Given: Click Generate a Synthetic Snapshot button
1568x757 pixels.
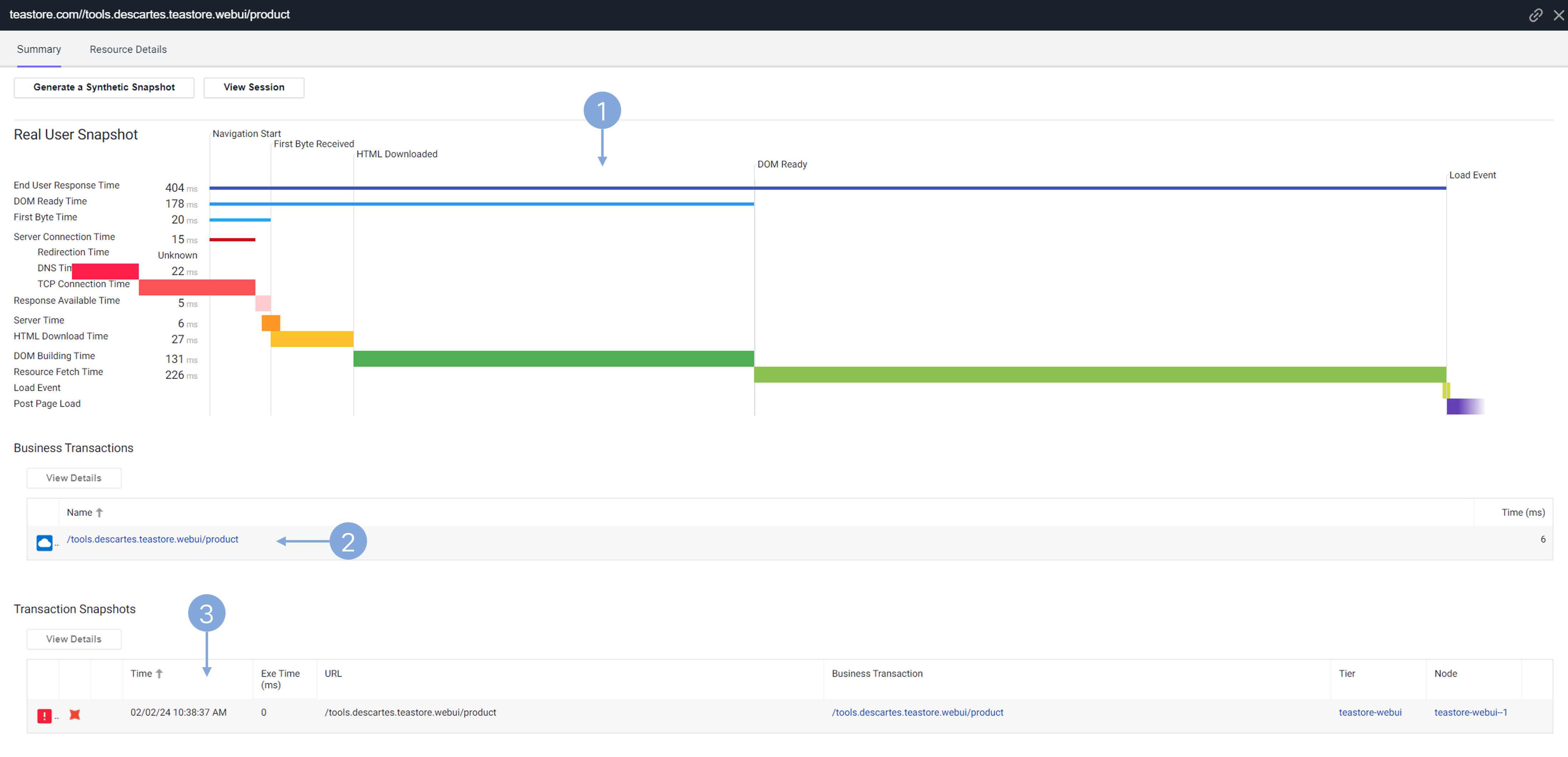Looking at the screenshot, I should pyautogui.click(x=104, y=87).
